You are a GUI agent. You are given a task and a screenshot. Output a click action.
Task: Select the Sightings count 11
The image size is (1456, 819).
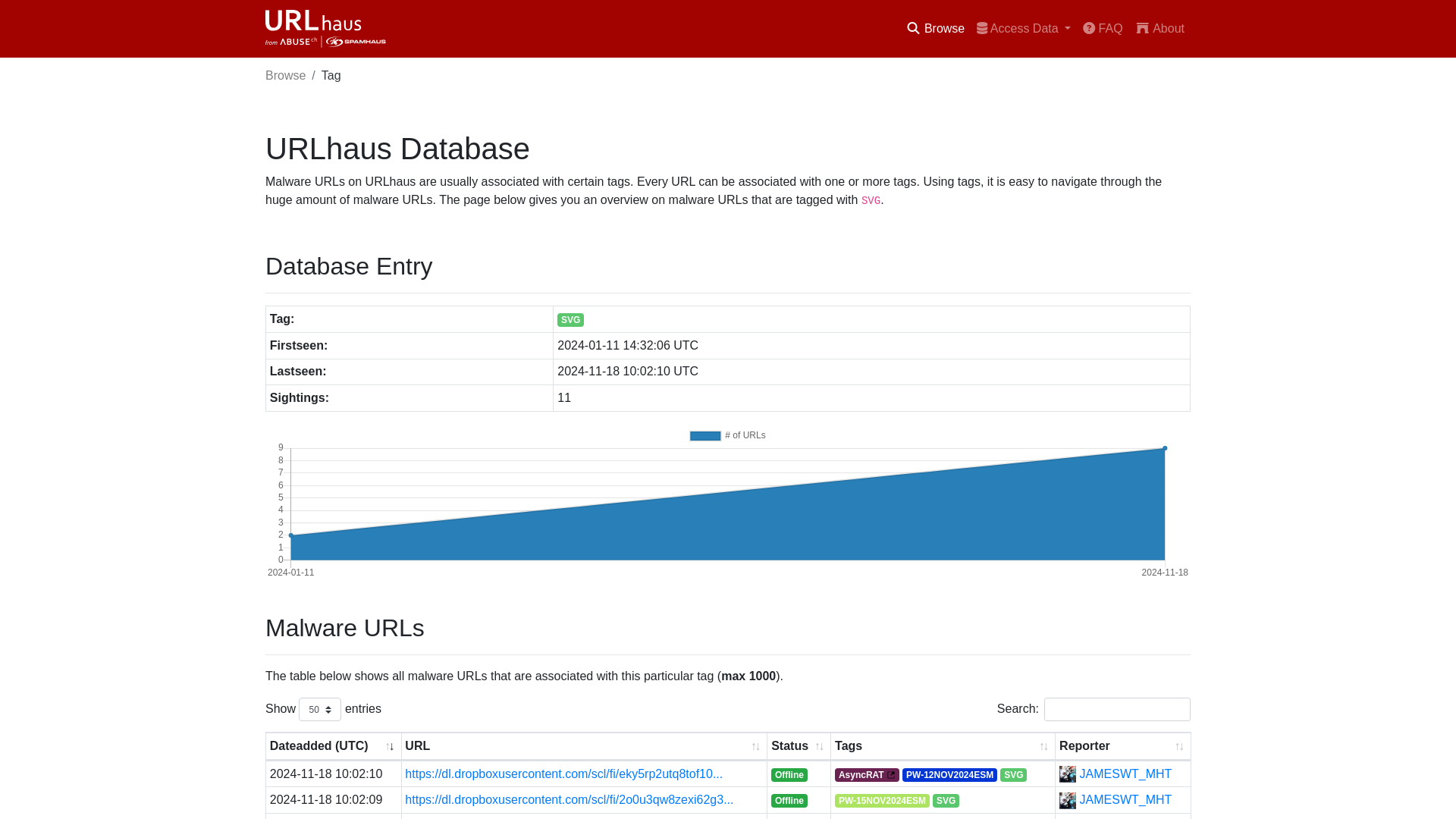[564, 398]
